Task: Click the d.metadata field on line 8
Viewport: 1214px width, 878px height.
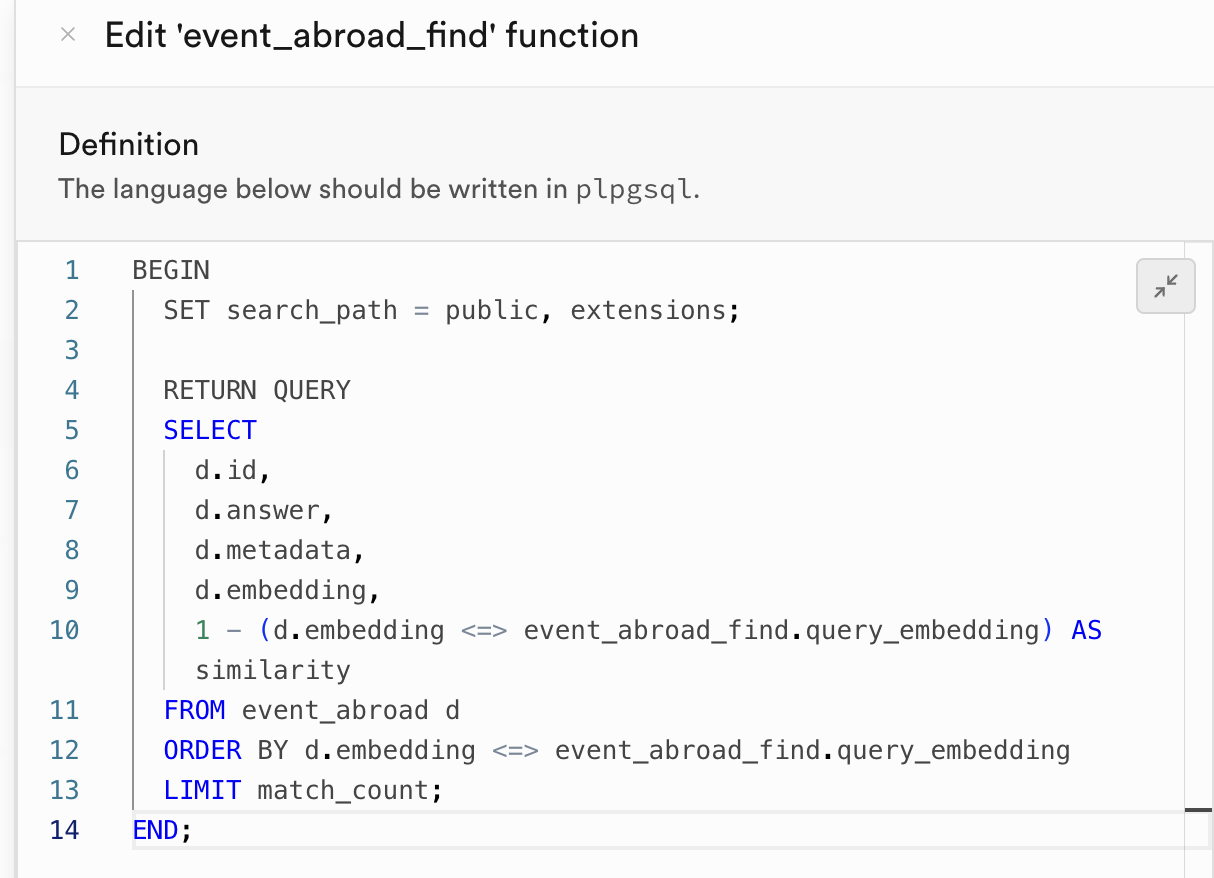Action: coord(263,549)
